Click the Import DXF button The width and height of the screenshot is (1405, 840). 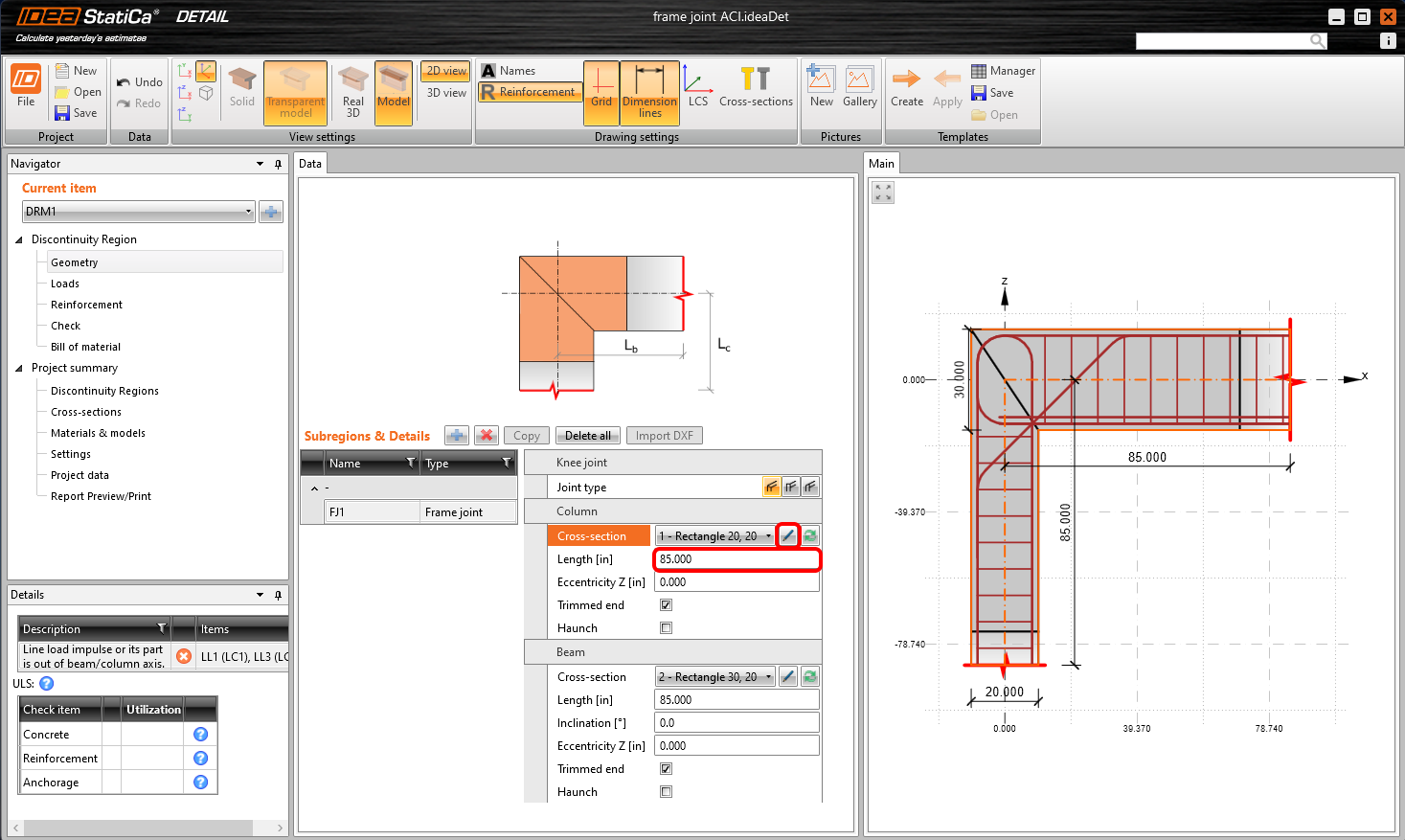664,436
